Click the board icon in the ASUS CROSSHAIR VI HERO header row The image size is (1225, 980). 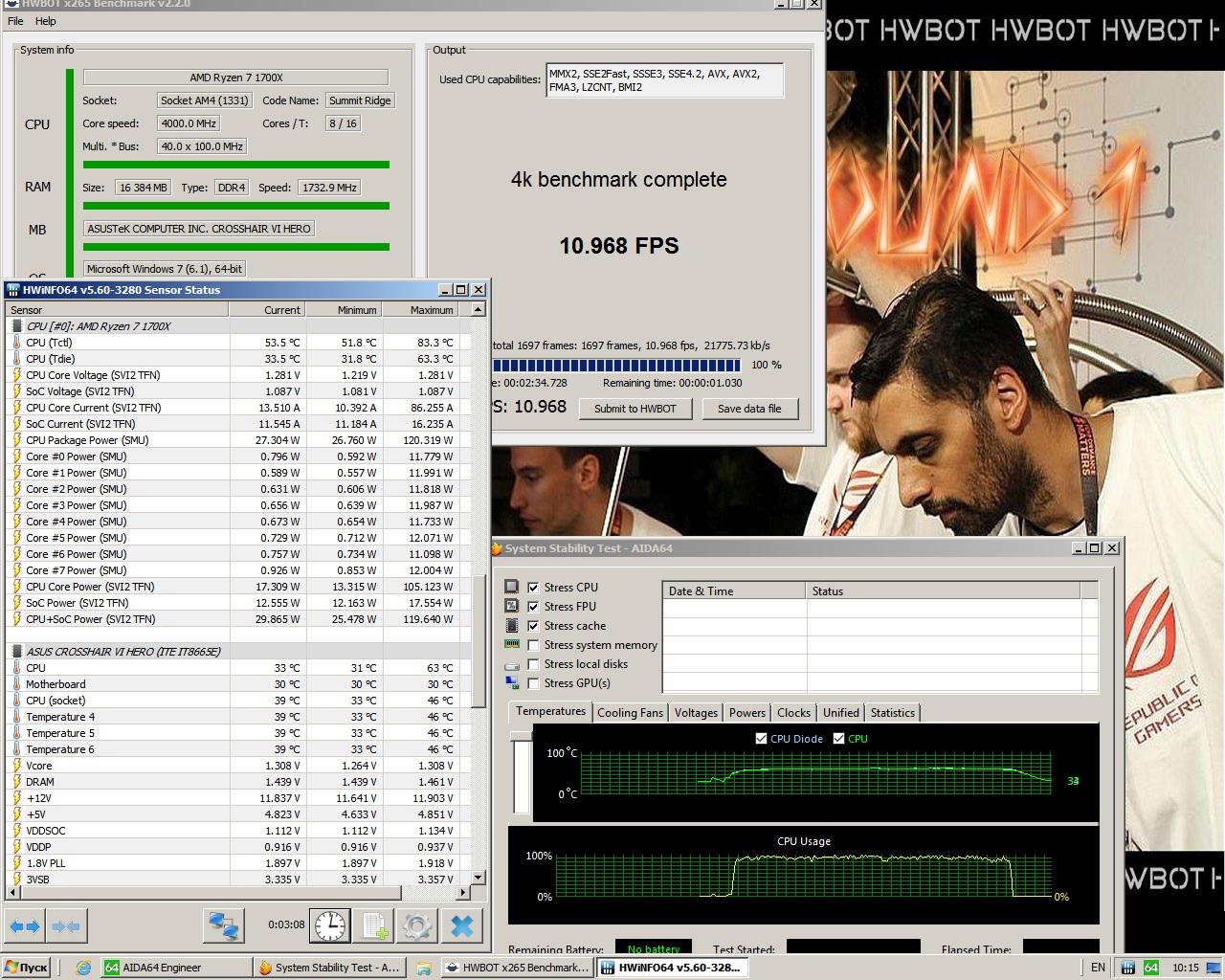point(17,652)
